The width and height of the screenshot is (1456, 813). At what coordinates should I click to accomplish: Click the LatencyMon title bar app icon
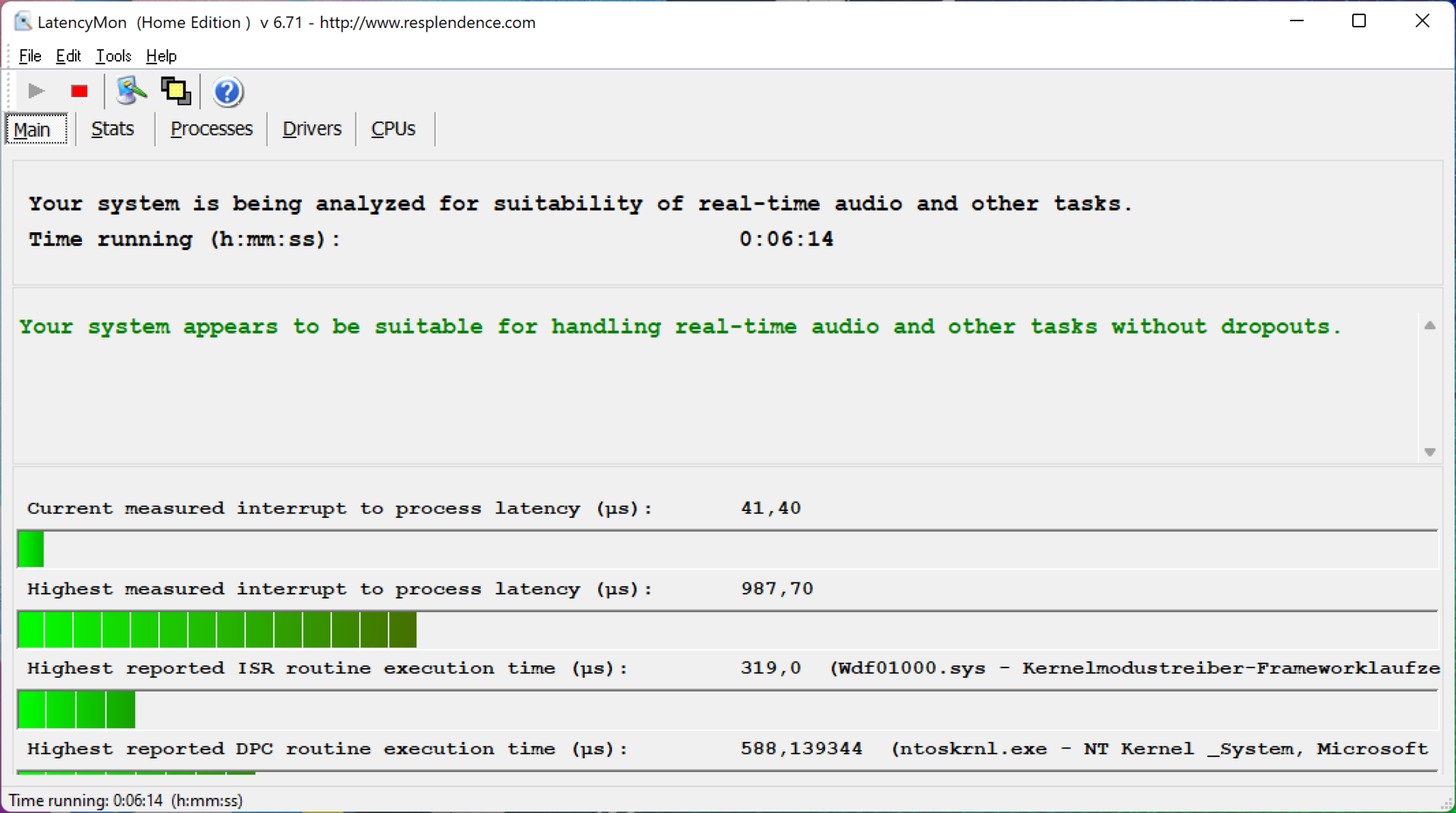point(23,21)
